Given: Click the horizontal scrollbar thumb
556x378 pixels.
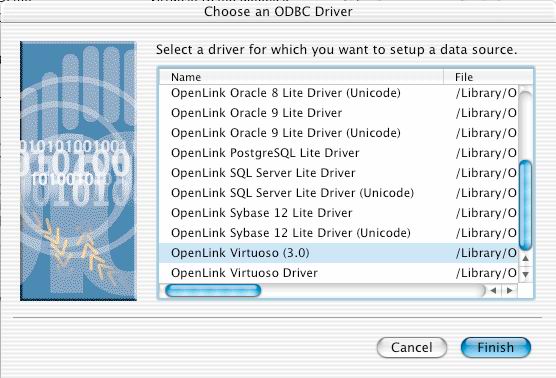Looking at the screenshot, I should pos(213,291).
